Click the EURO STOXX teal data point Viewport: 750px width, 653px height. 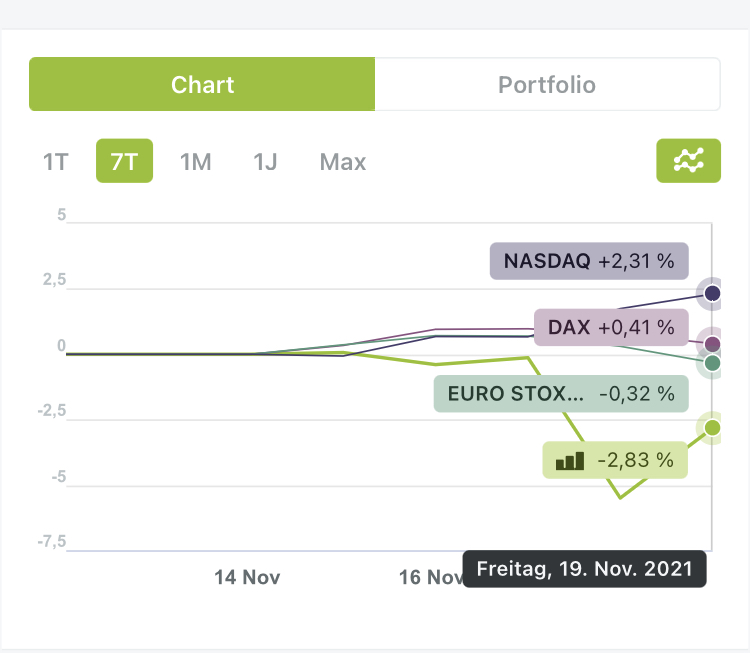712,363
